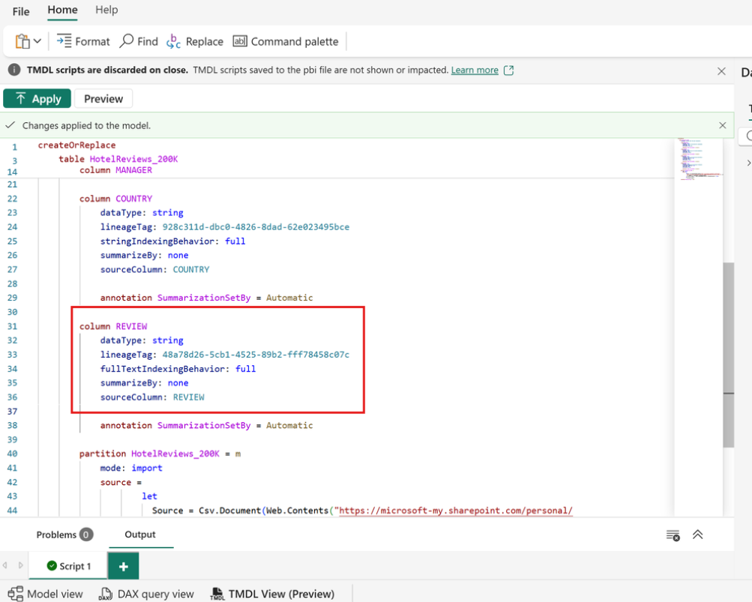The height and width of the screenshot is (602, 752).
Task: Add a new script tab
Action: pyautogui.click(x=124, y=567)
